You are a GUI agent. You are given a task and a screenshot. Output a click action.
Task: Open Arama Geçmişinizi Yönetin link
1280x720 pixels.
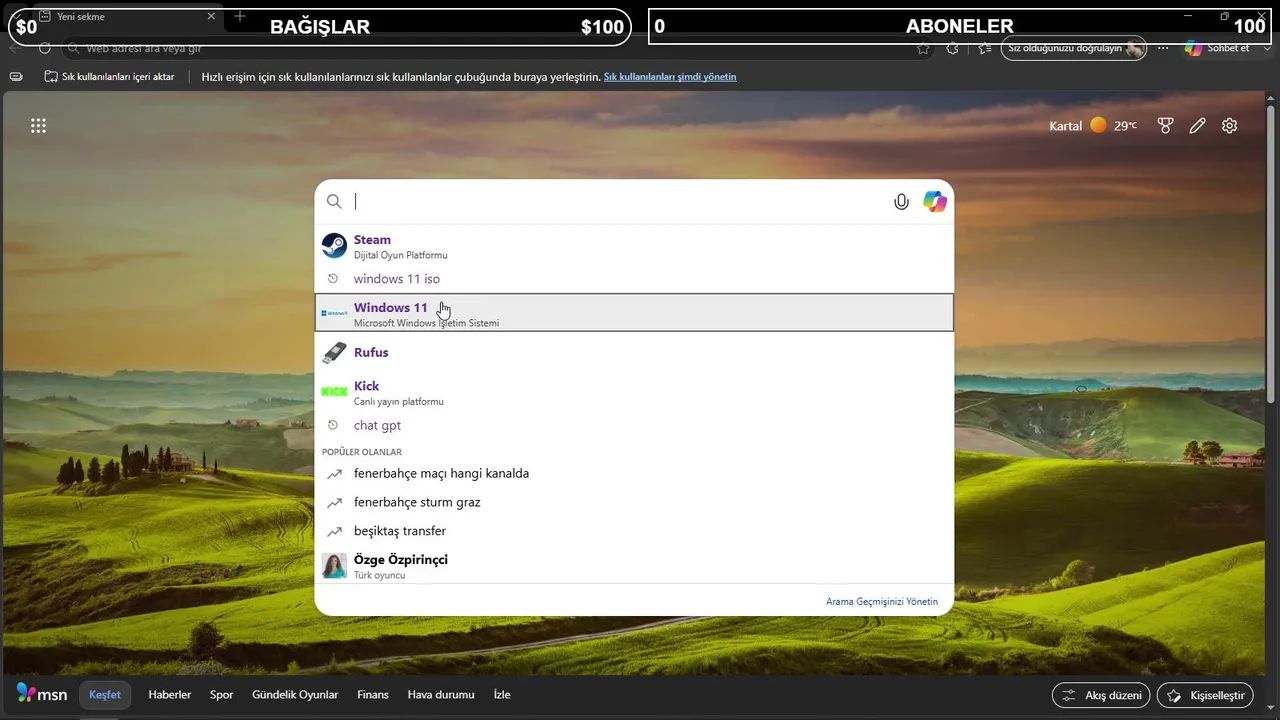(882, 602)
